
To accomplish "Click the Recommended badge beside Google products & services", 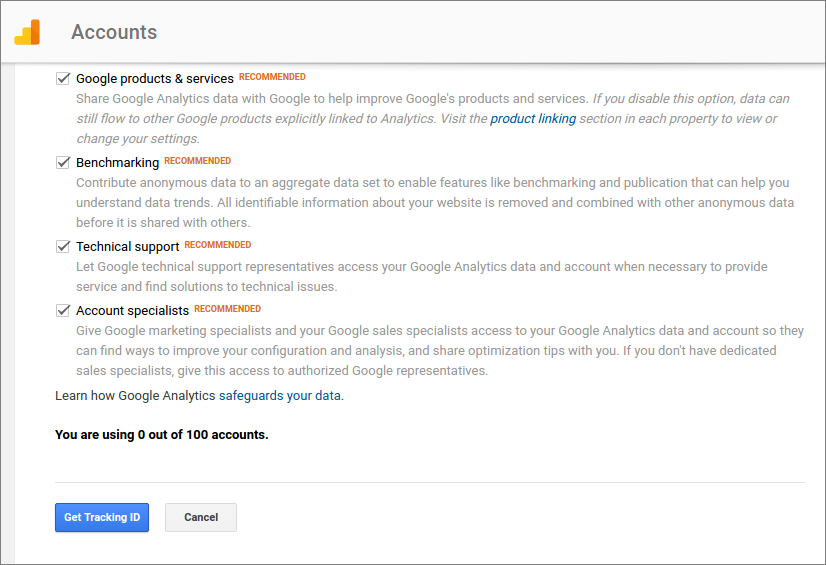I will [272, 77].
